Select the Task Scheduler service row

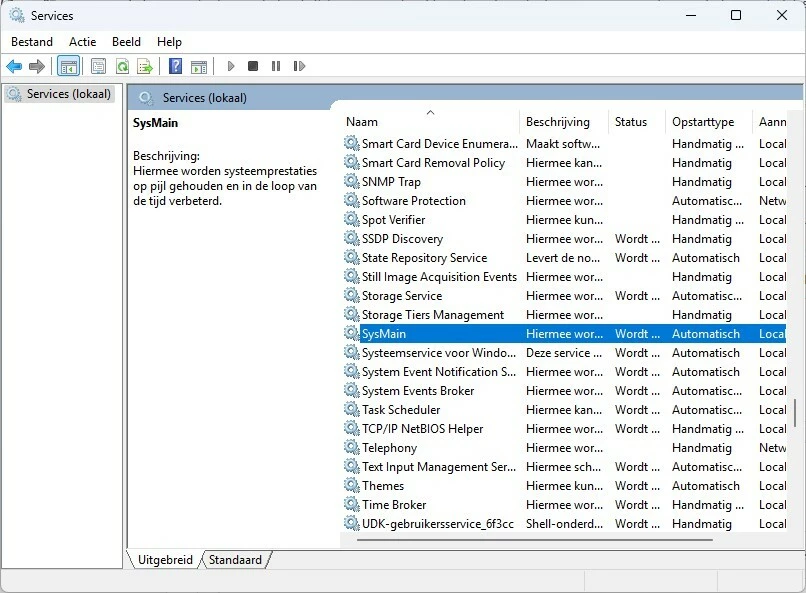click(x=401, y=410)
